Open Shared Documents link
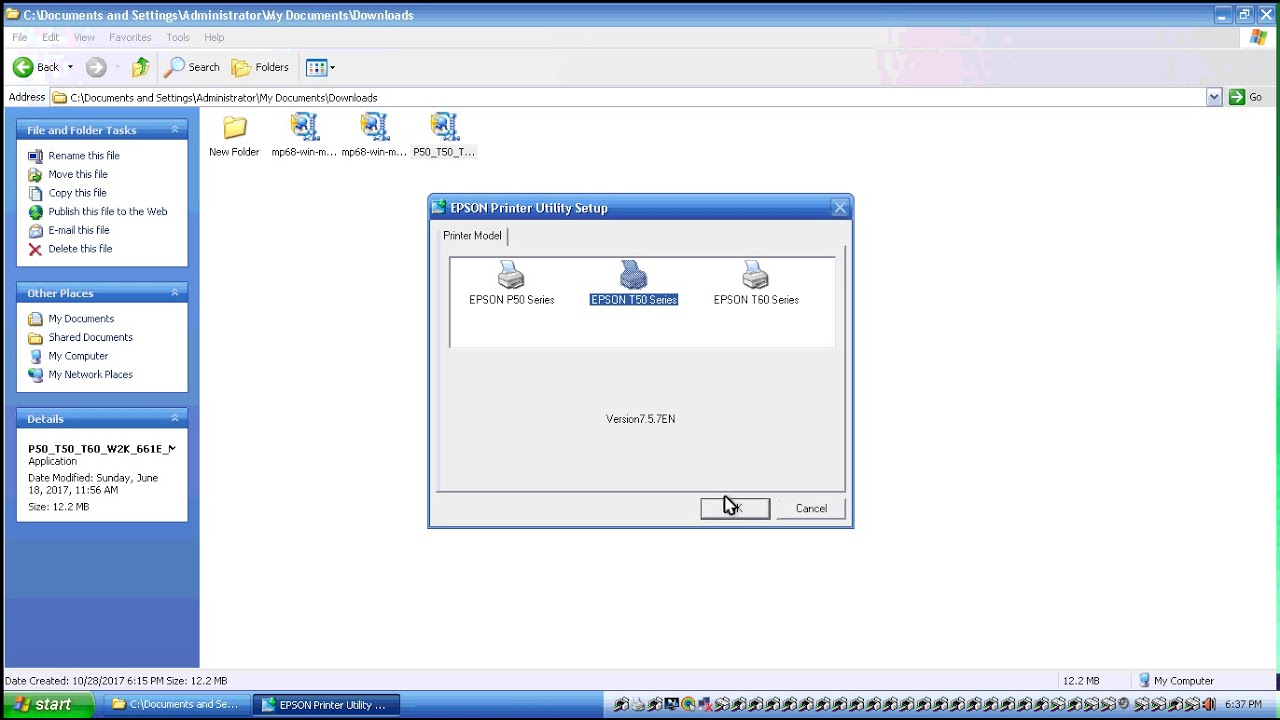Image resolution: width=1280 pixels, height=720 pixels. click(90, 337)
